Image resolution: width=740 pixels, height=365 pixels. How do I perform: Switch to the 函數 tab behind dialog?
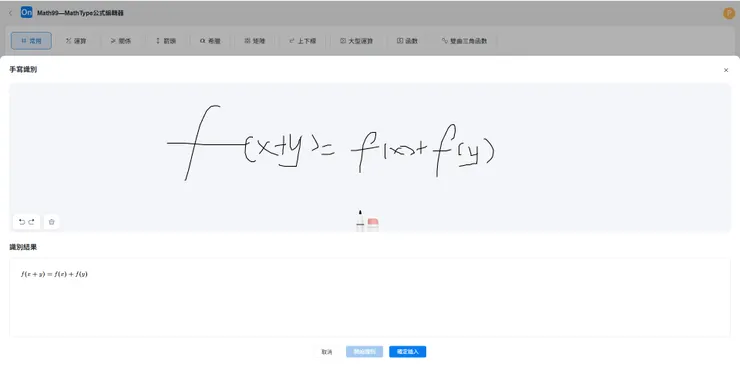pos(408,41)
